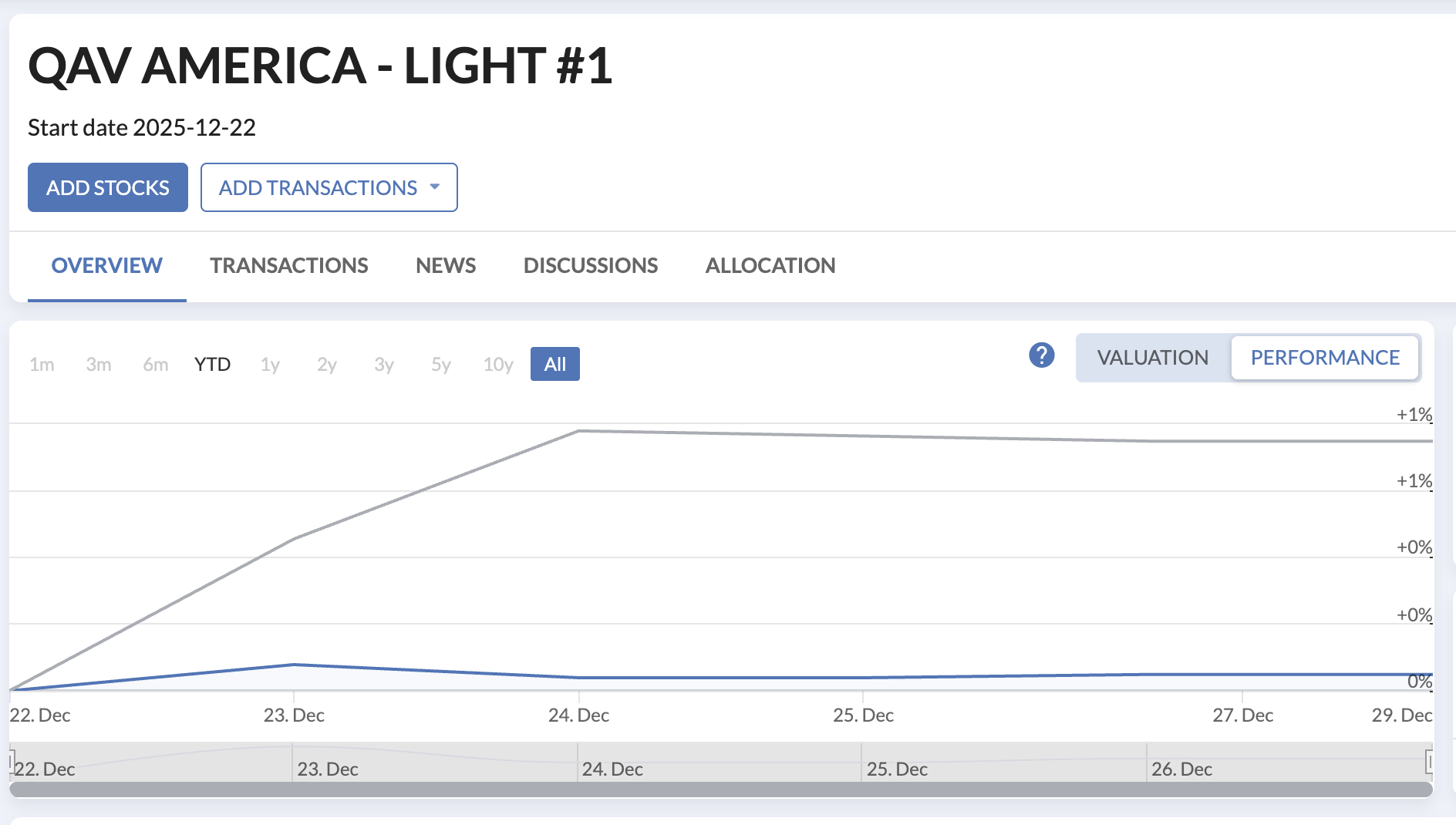Click the blue help question mark icon
Image resolution: width=1456 pixels, height=825 pixels.
(x=1041, y=355)
